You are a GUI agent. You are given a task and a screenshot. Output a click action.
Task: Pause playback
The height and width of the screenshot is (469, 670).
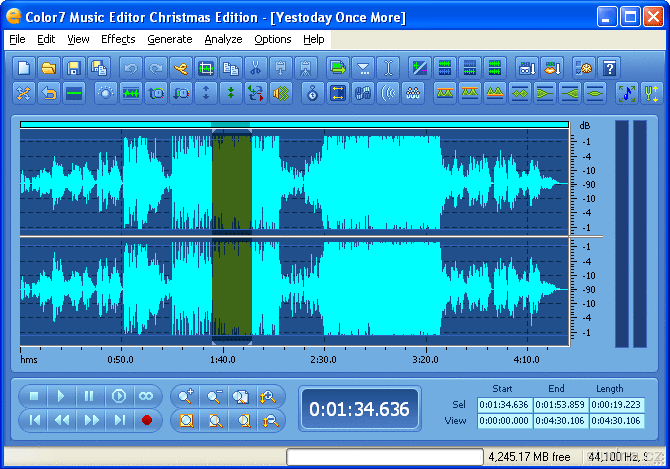tap(89, 396)
